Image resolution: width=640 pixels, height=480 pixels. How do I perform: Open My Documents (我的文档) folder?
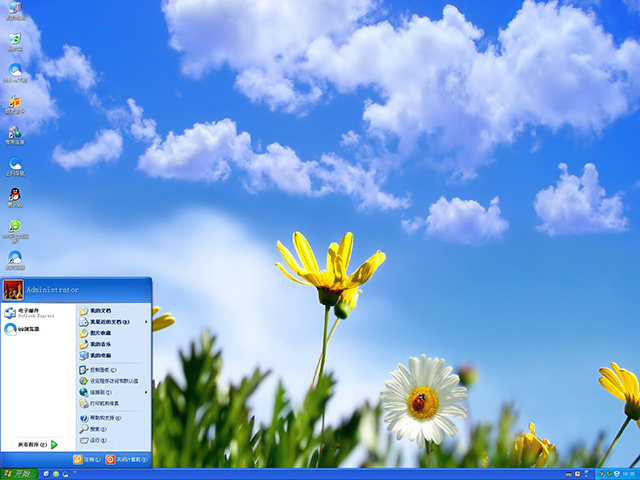(x=98, y=310)
